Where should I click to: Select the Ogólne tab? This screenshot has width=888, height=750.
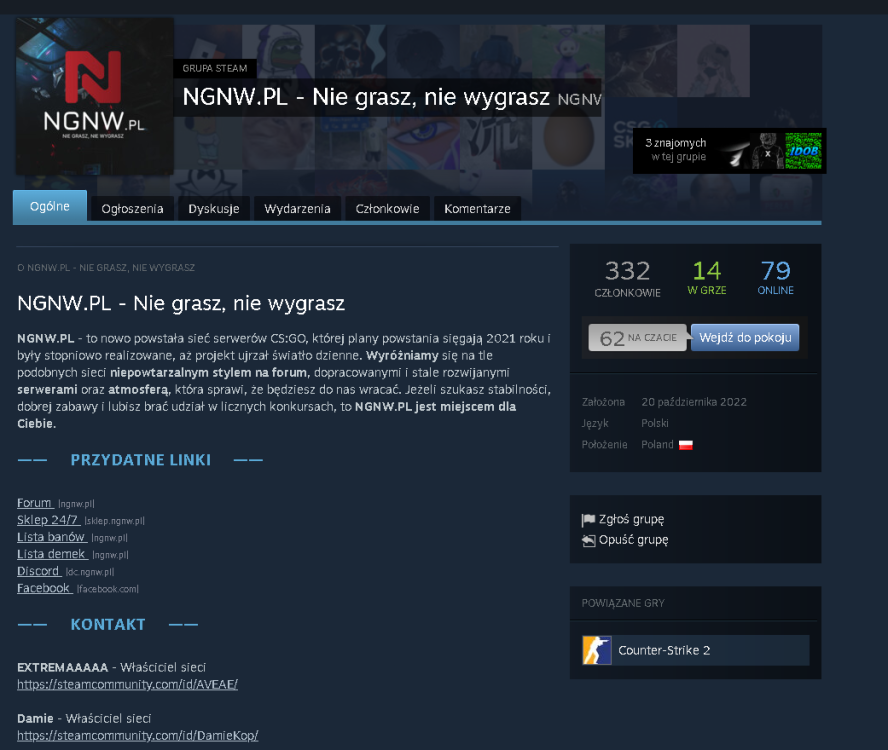tap(50, 206)
